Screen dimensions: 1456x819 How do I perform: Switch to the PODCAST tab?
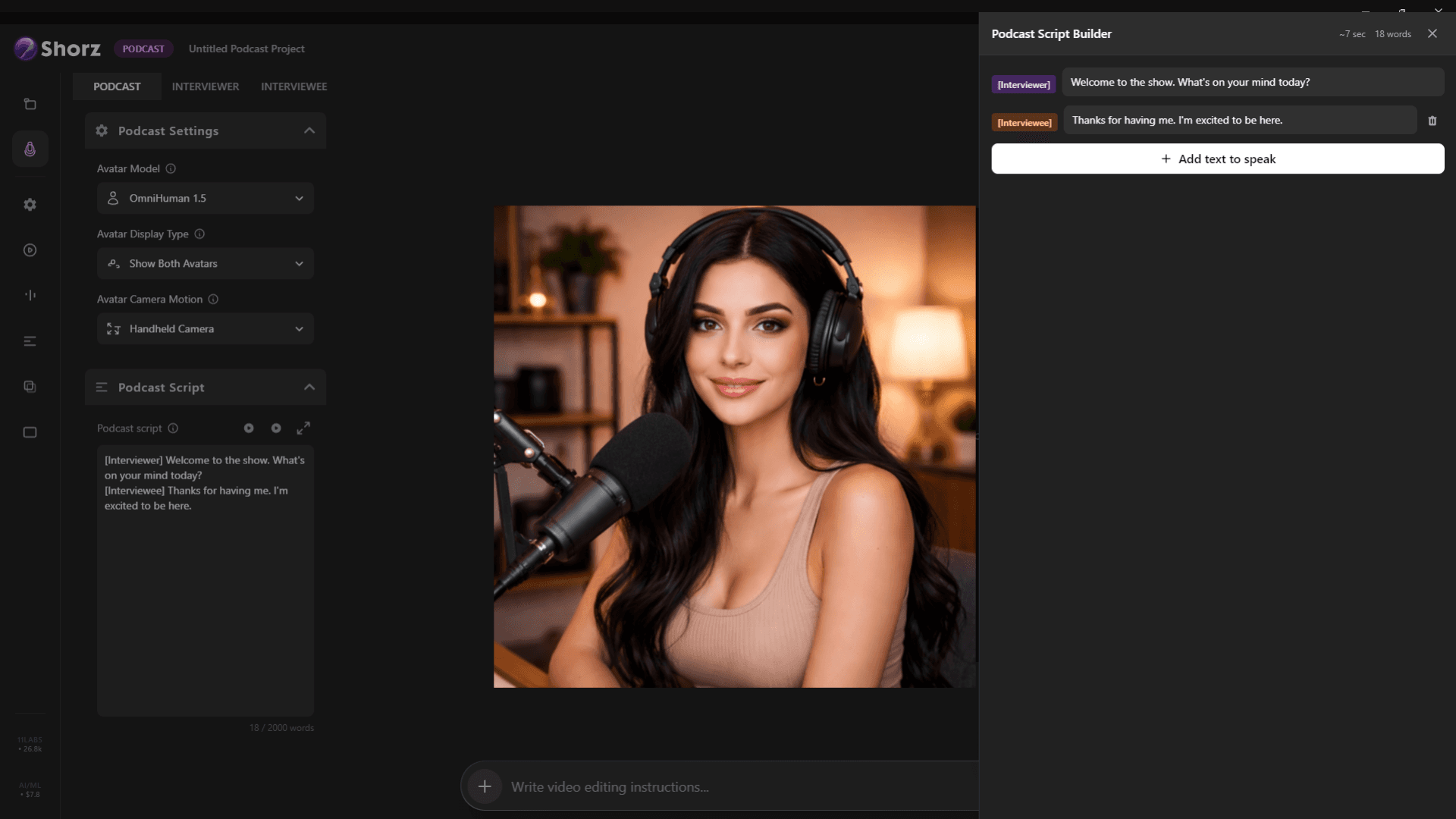click(117, 86)
